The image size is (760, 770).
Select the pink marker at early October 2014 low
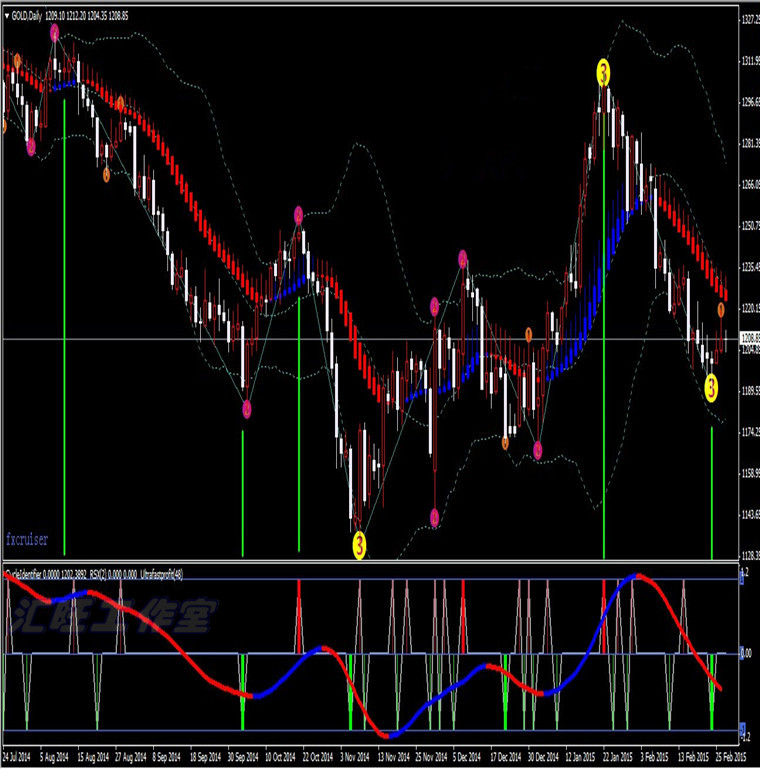coord(246,408)
